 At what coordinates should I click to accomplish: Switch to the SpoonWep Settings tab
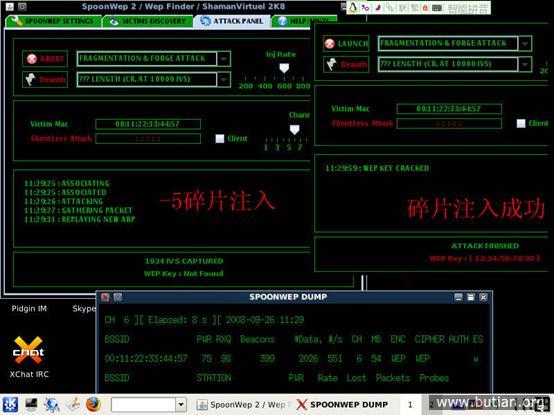coord(53,21)
